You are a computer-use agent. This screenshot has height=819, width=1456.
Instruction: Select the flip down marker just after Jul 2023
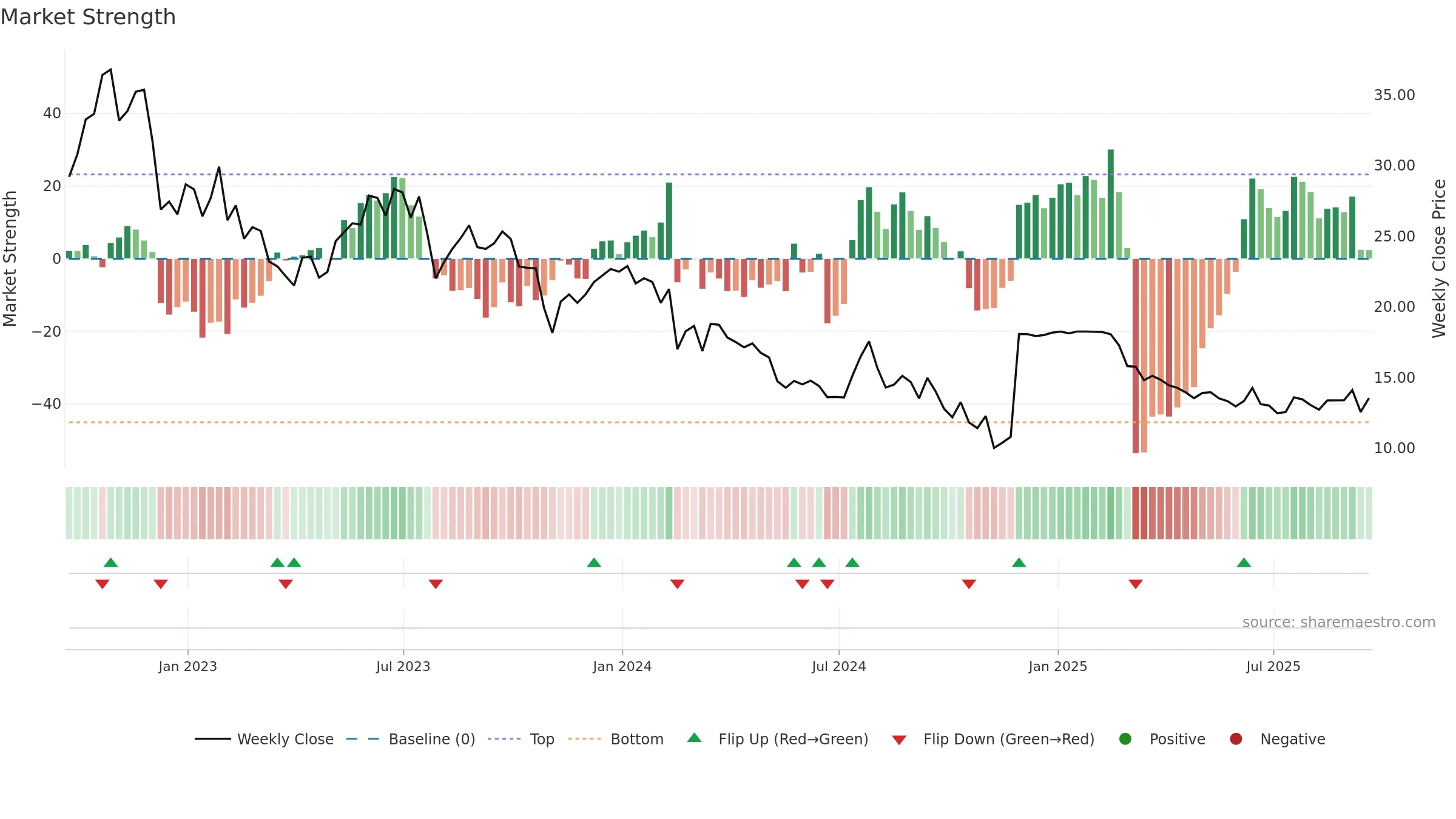[436, 584]
